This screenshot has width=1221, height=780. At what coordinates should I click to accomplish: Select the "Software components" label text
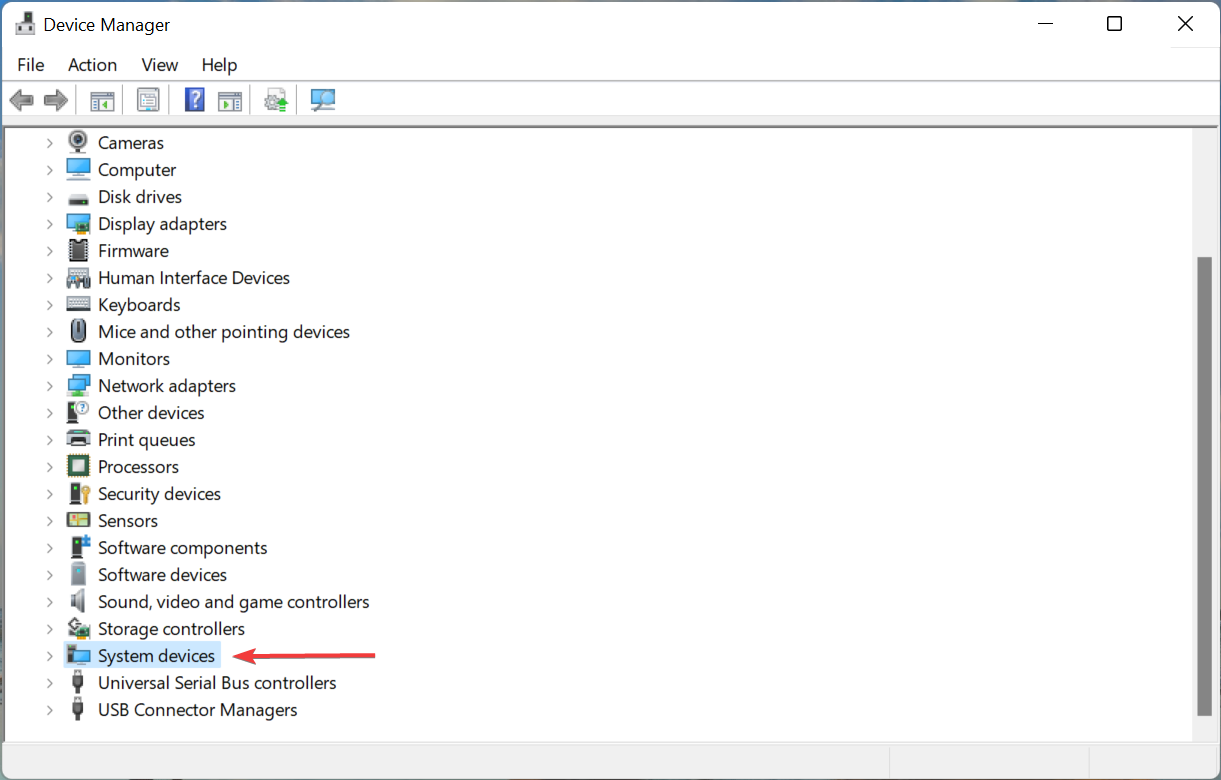coord(183,548)
